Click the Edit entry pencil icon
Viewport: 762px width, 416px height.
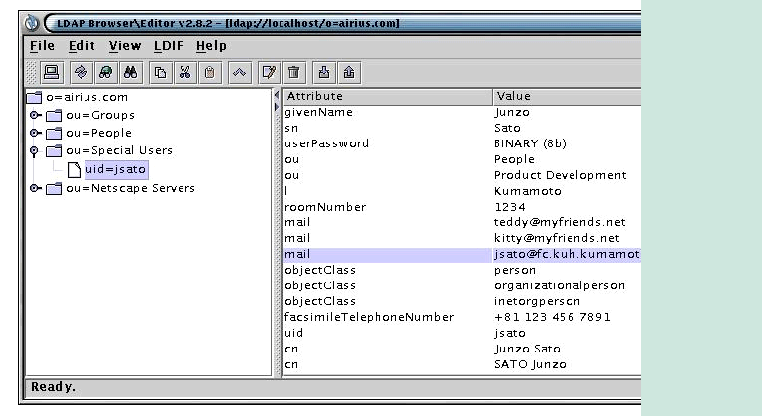(x=269, y=73)
